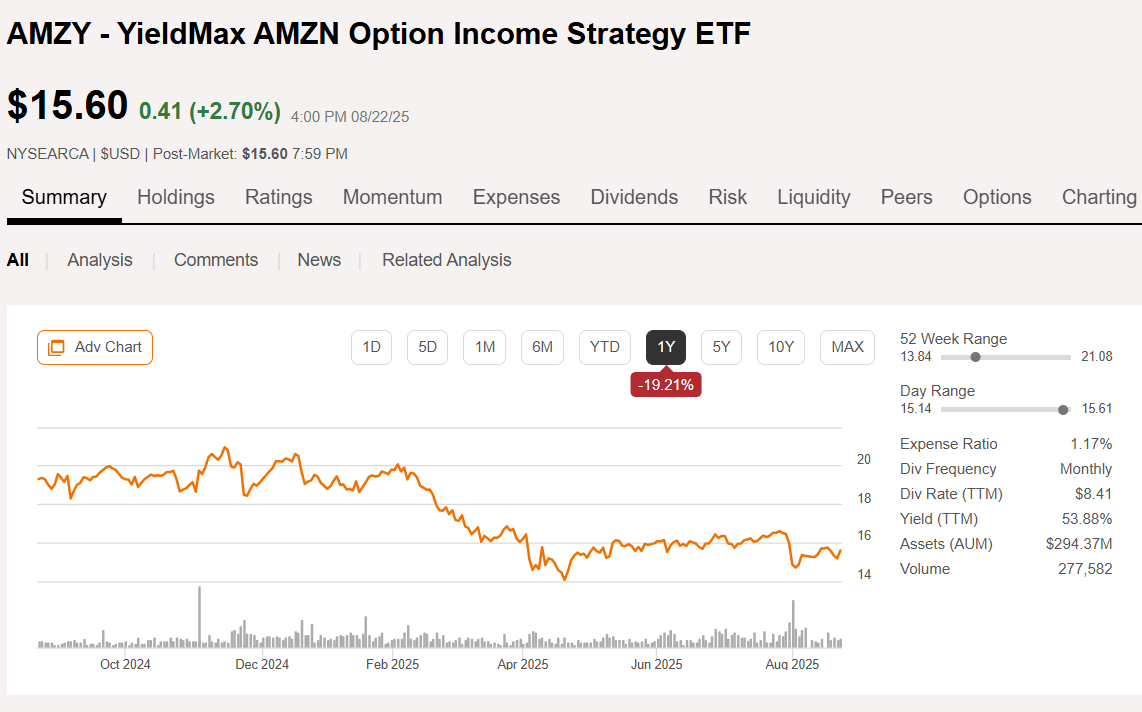This screenshot has height=712, width=1142.
Task: Select the 5D time range button
Action: [x=427, y=347]
